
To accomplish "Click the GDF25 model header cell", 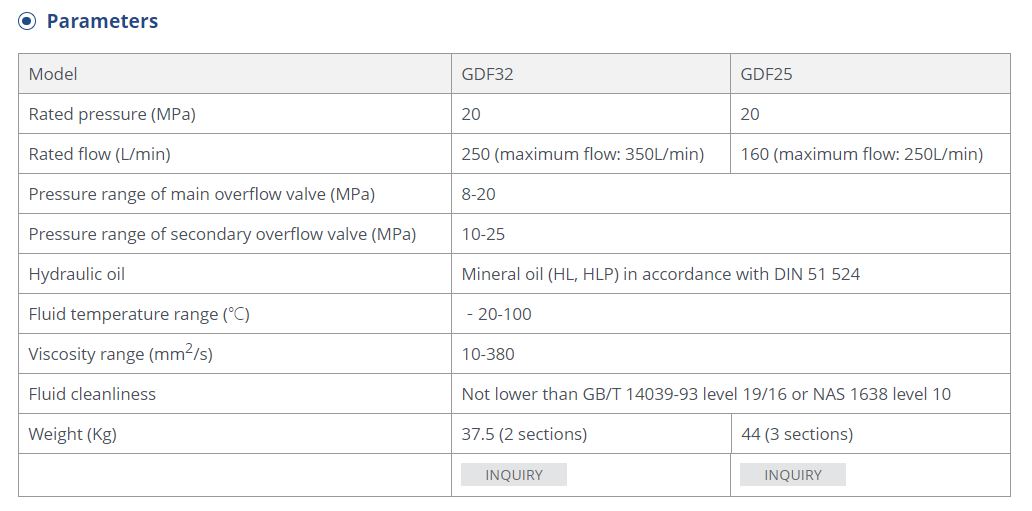I will 870,74.
